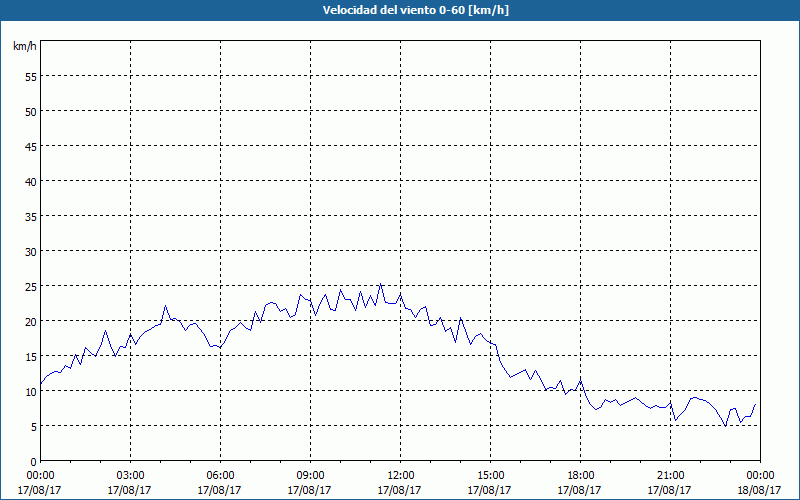Click the 06:00 time label
Image resolution: width=800 pixels, height=500 pixels.
(x=220, y=476)
